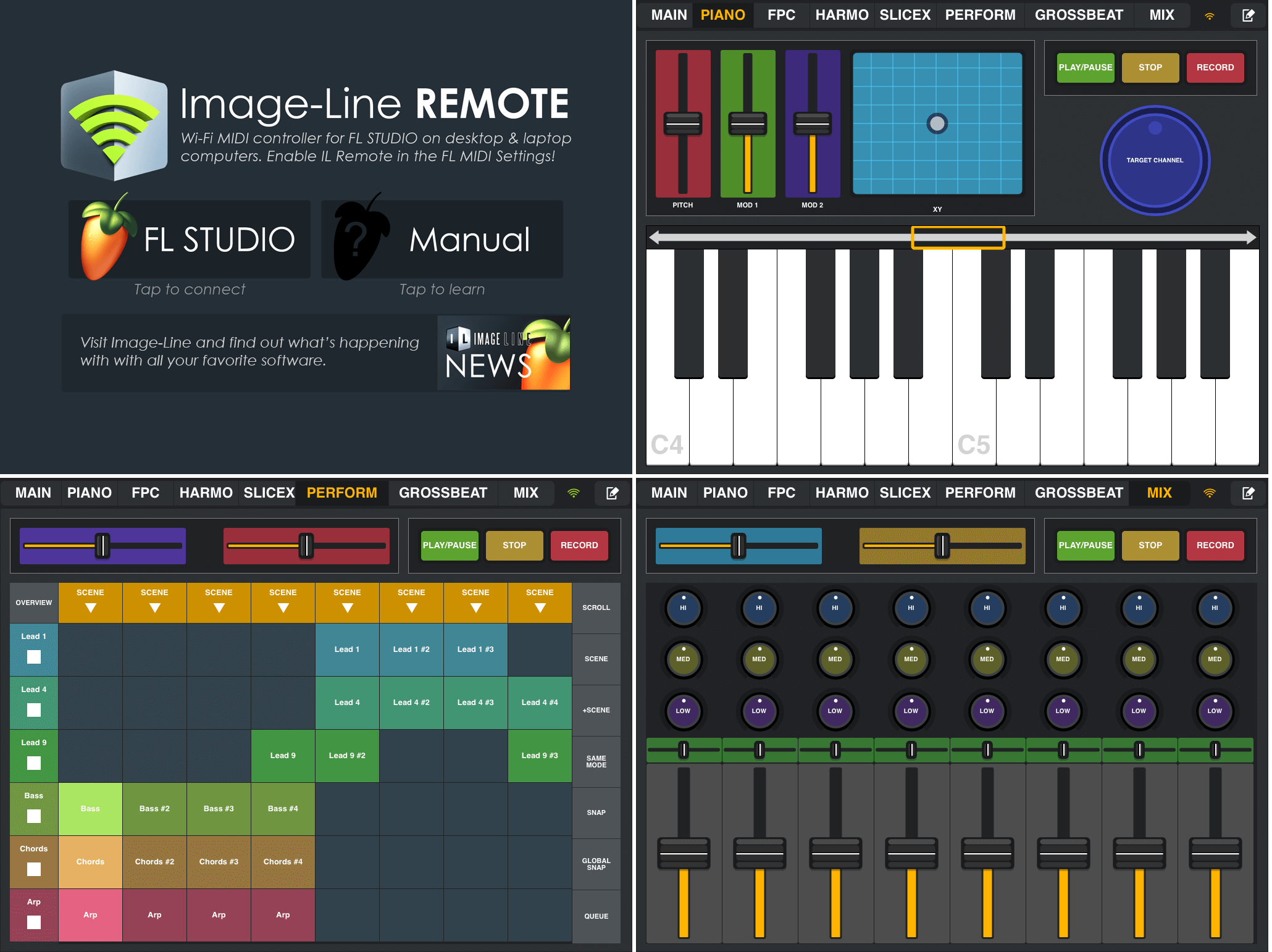Launch the Lead 4 #3 clip
This screenshot has height=952, width=1272.
(475, 703)
